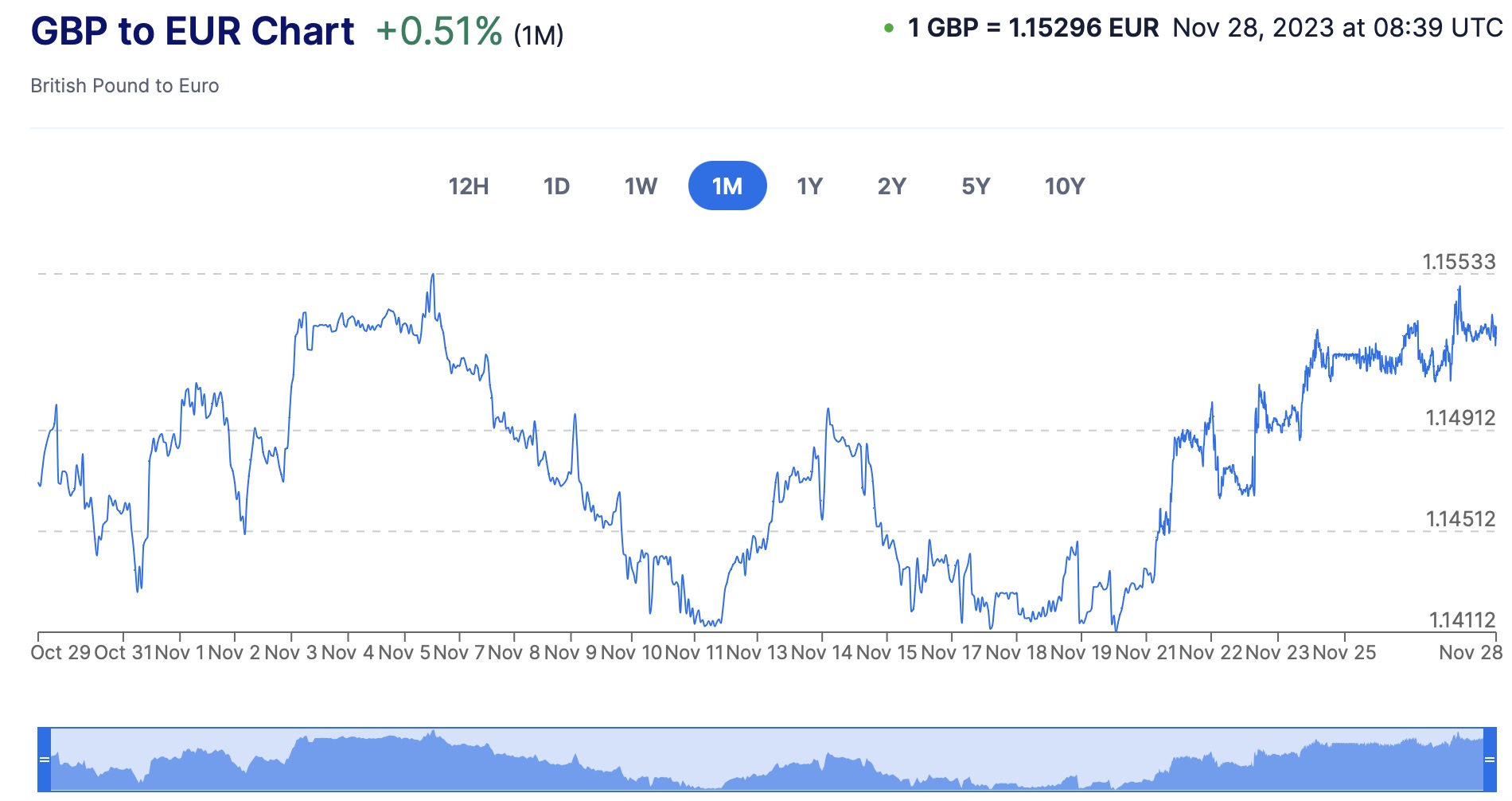Select the 1W chart range
The image size is (1512, 801).
click(641, 186)
